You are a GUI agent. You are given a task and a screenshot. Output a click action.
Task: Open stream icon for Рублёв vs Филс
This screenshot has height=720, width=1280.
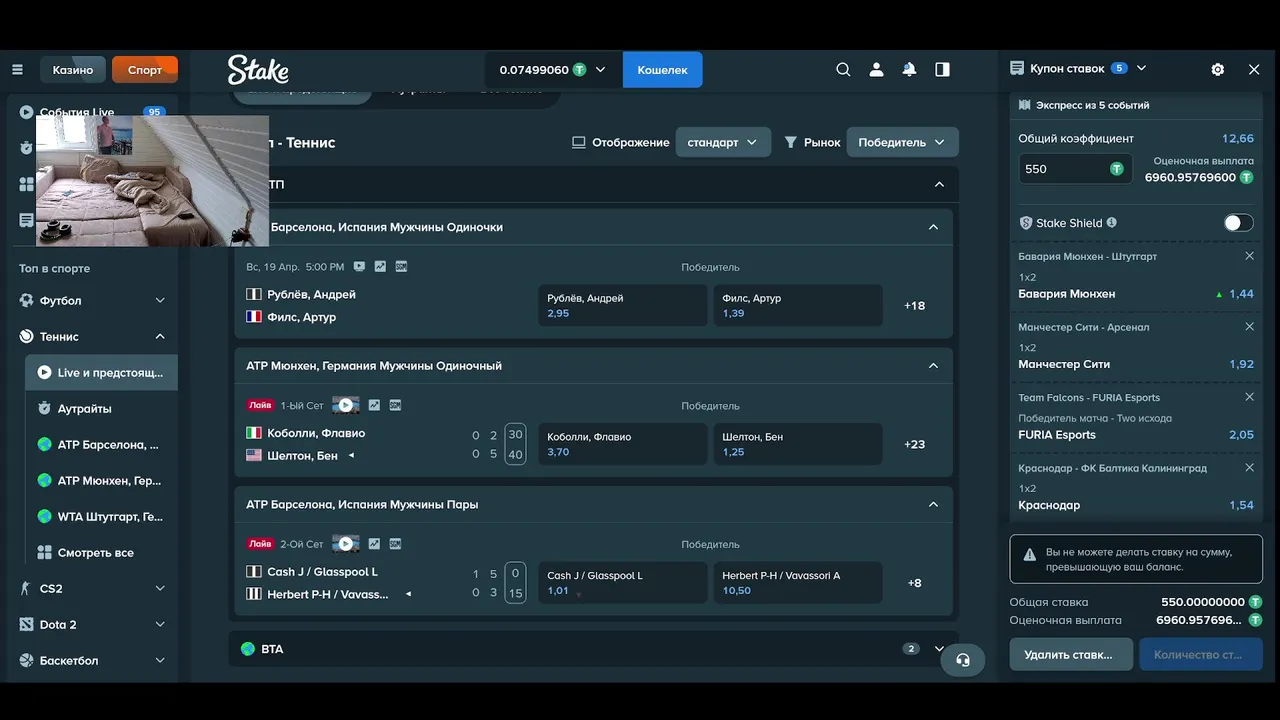(359, 267)
